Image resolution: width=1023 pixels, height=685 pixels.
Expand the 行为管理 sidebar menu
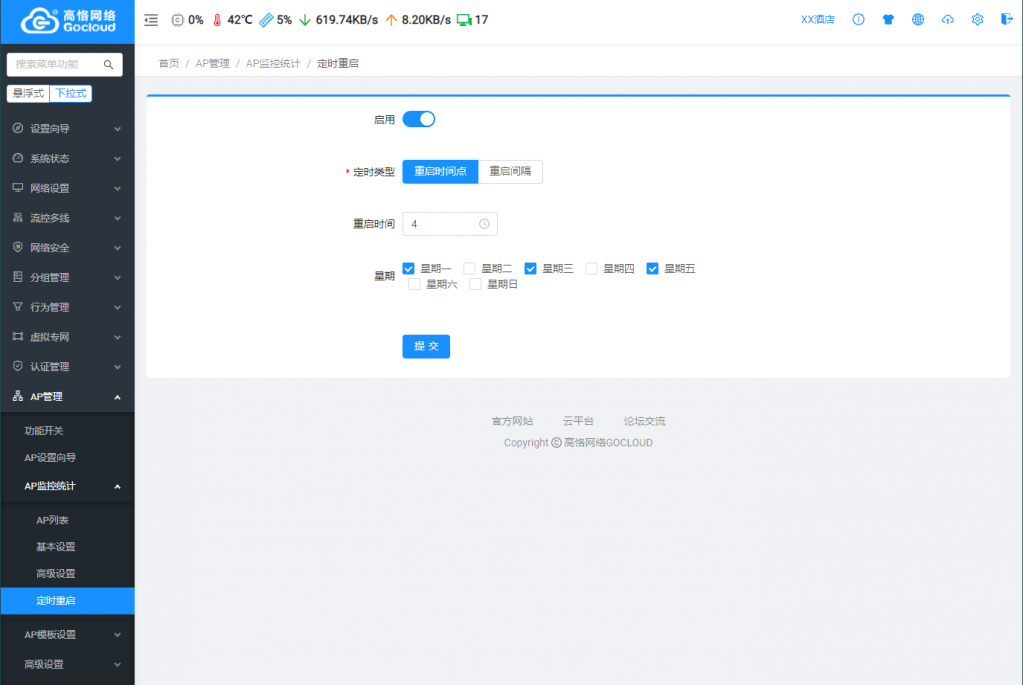click(x=67, y=307)
